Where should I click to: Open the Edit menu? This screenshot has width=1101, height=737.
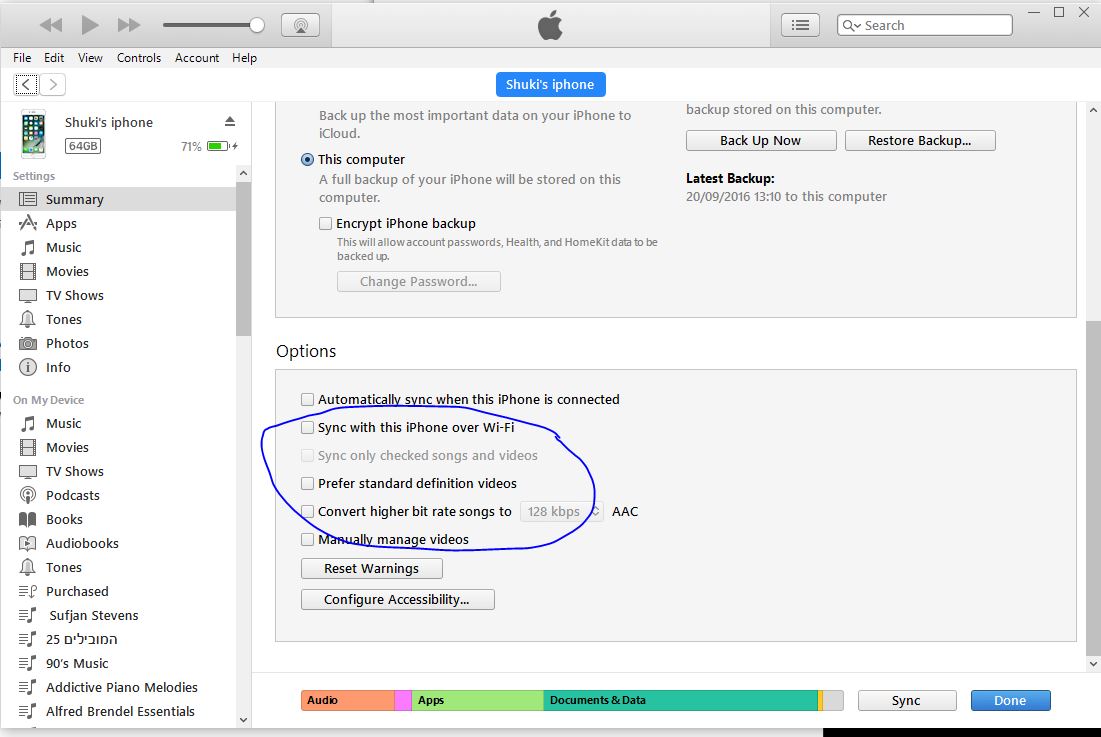pyautogui.click(x=54, y=58)
